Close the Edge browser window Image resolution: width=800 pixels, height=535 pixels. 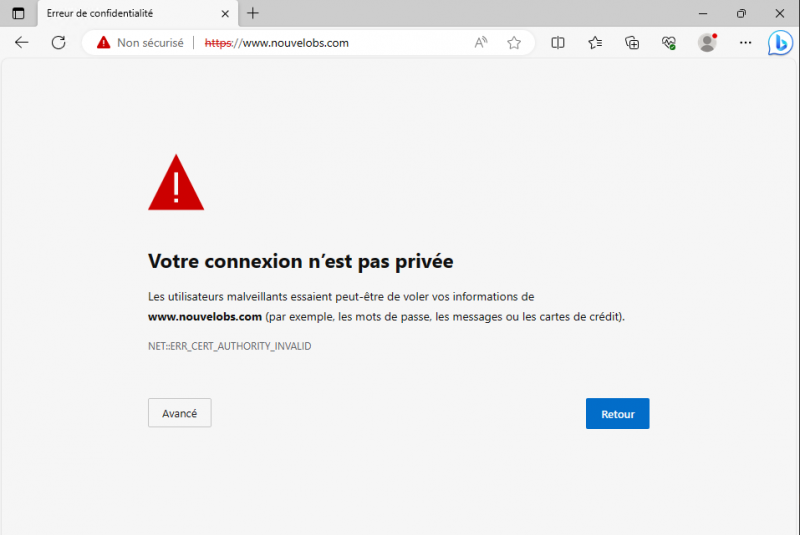[x=780, y=13]
